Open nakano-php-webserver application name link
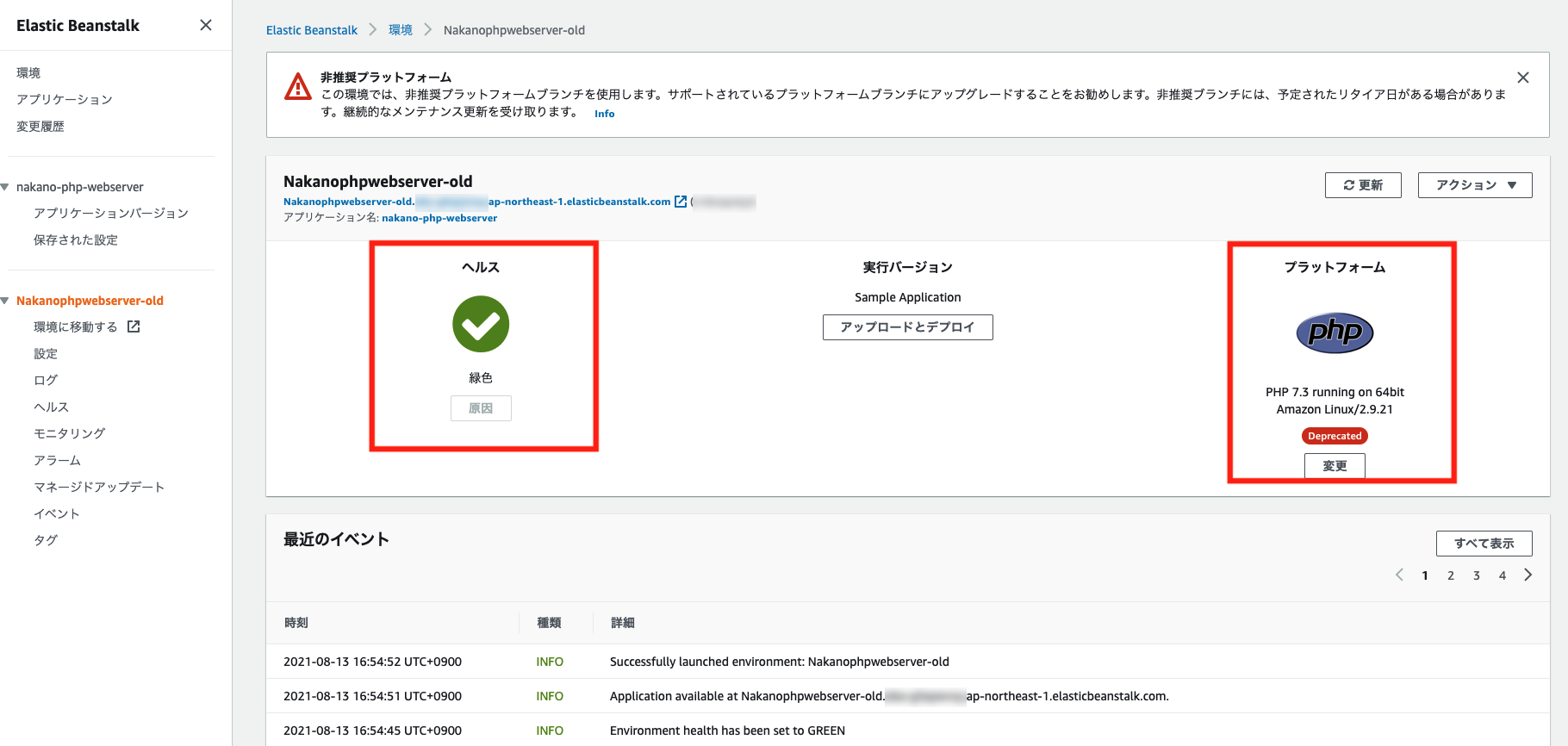 pos(439,218)
